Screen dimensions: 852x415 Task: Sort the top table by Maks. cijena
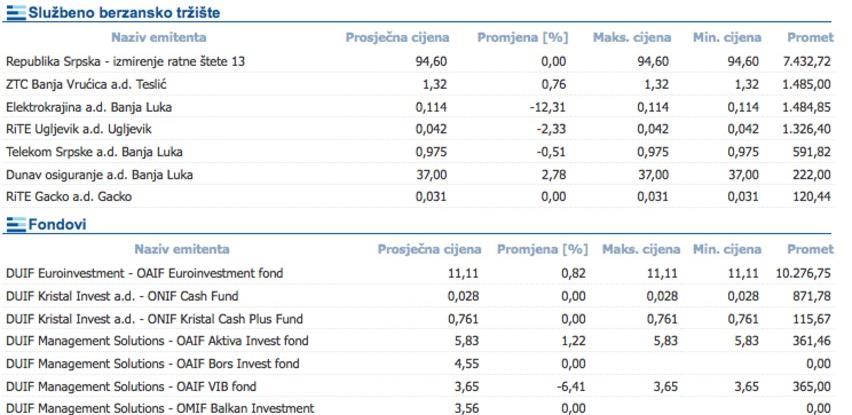click(630, 38)
